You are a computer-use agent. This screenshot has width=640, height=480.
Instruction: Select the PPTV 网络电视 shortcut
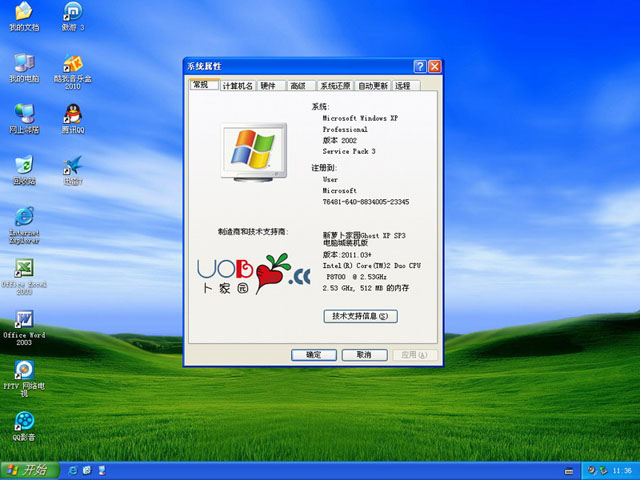point(24,379)
